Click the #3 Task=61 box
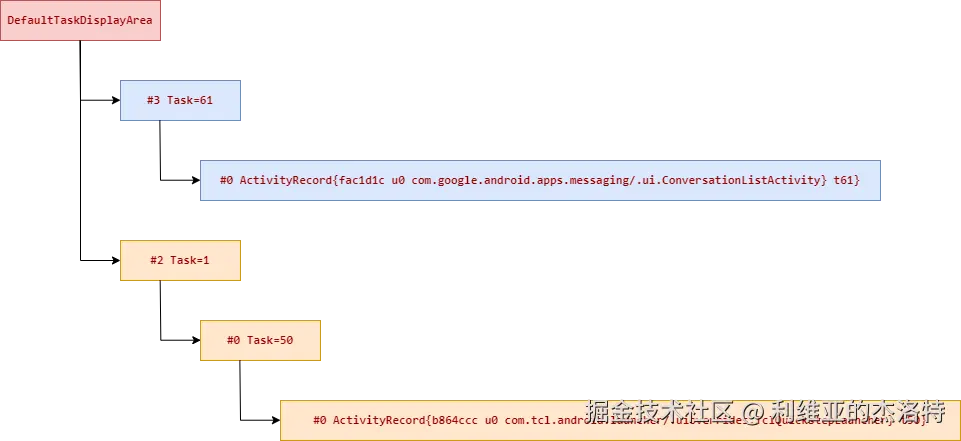Image resolution: width=961 pixels, height=441 pixels. tap(180, 100)
